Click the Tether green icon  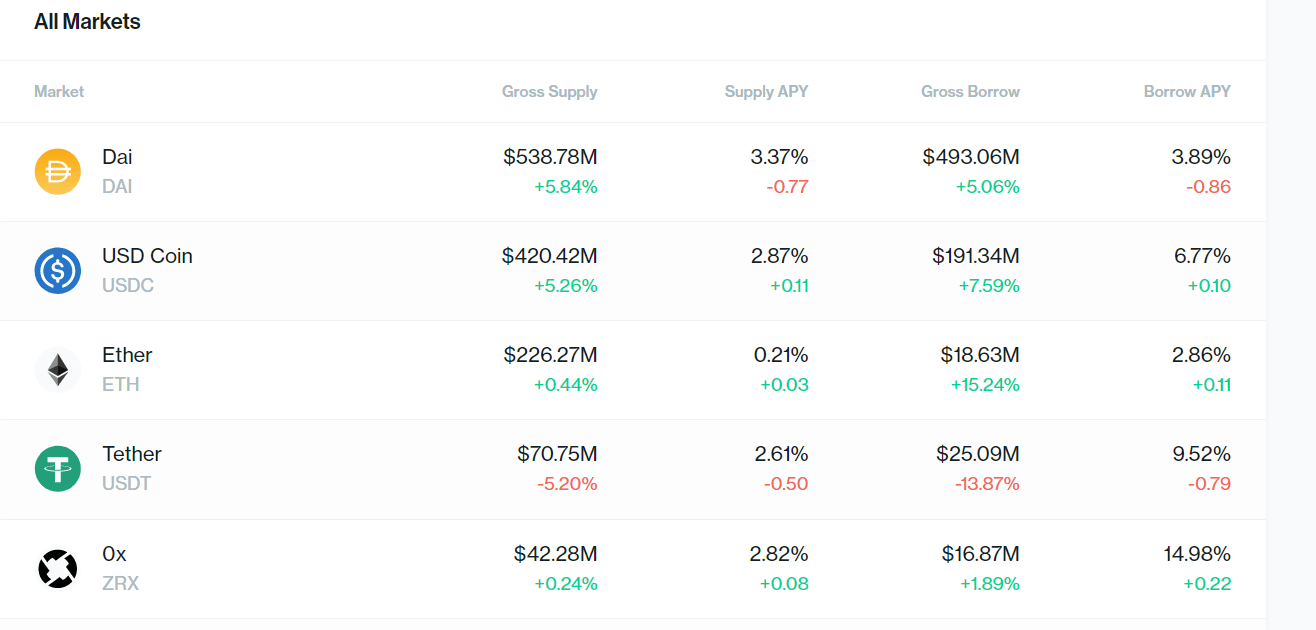[x=57, y=468]
